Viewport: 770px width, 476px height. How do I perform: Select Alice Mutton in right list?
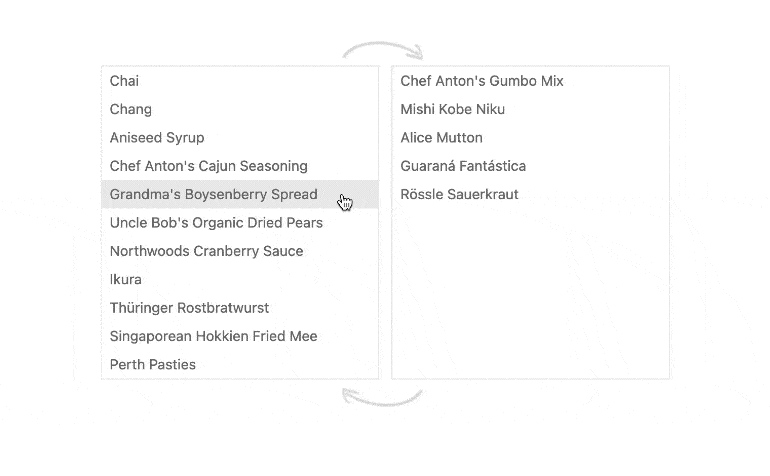(442, 138)
